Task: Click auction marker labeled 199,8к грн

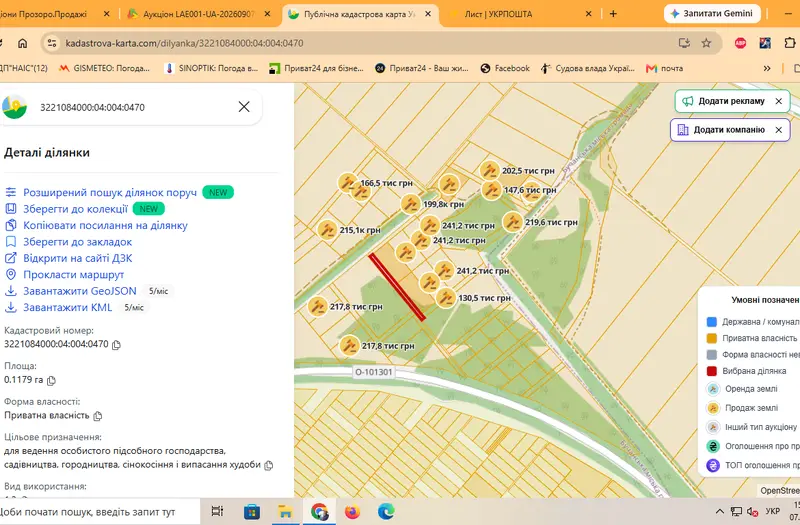Action: [x=410, y=204]
